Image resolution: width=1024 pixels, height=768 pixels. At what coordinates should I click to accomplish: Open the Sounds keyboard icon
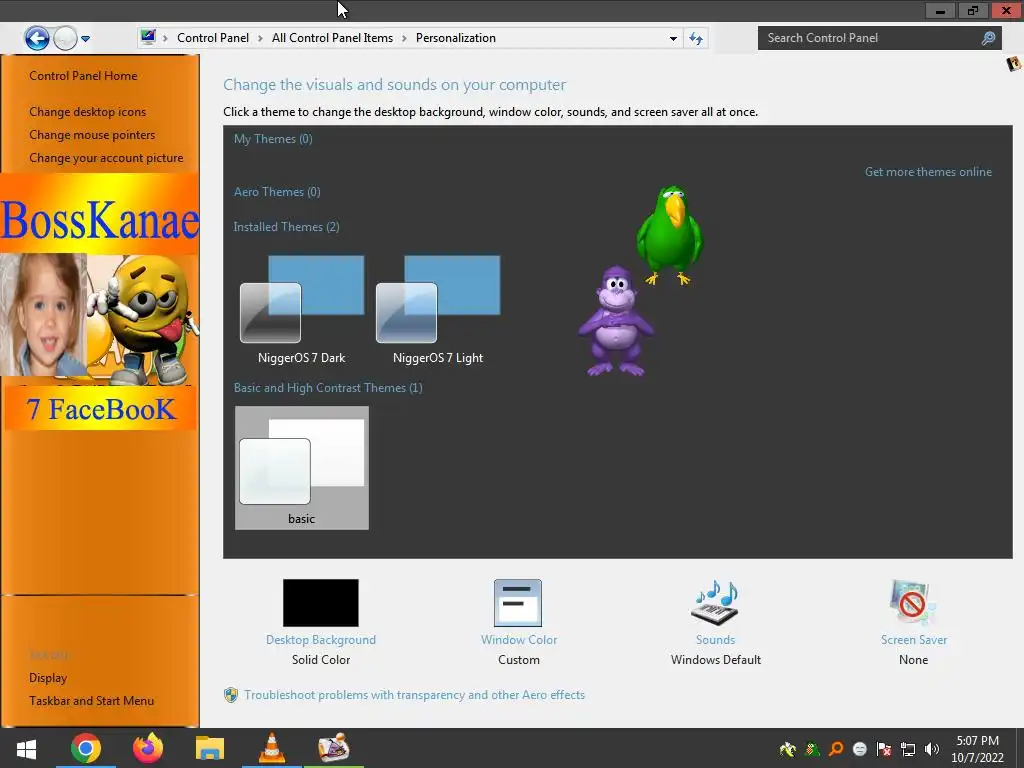[x=716, y=603]
